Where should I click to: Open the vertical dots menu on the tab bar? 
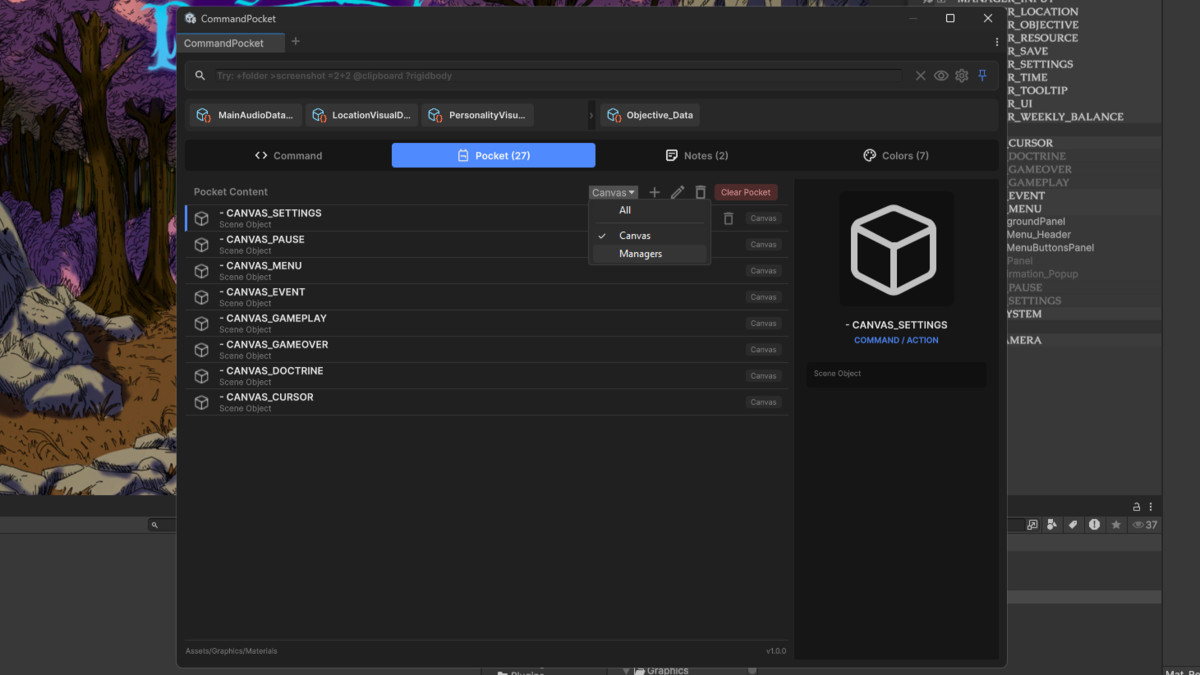996,40
